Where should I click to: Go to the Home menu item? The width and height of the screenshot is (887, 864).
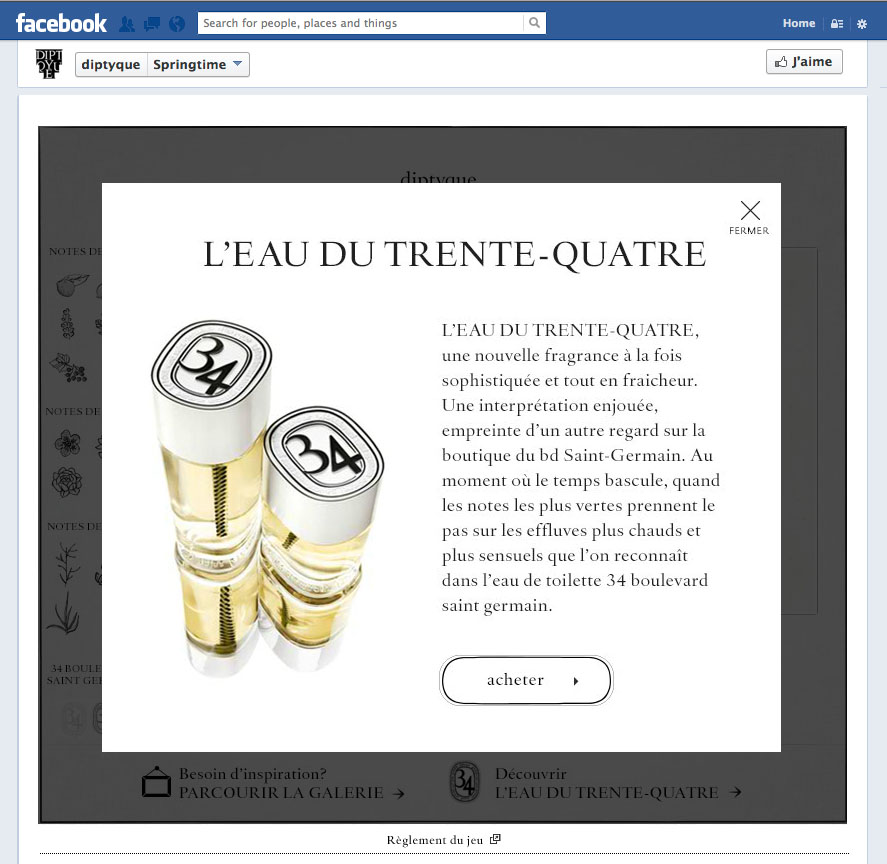click(799, 23)
